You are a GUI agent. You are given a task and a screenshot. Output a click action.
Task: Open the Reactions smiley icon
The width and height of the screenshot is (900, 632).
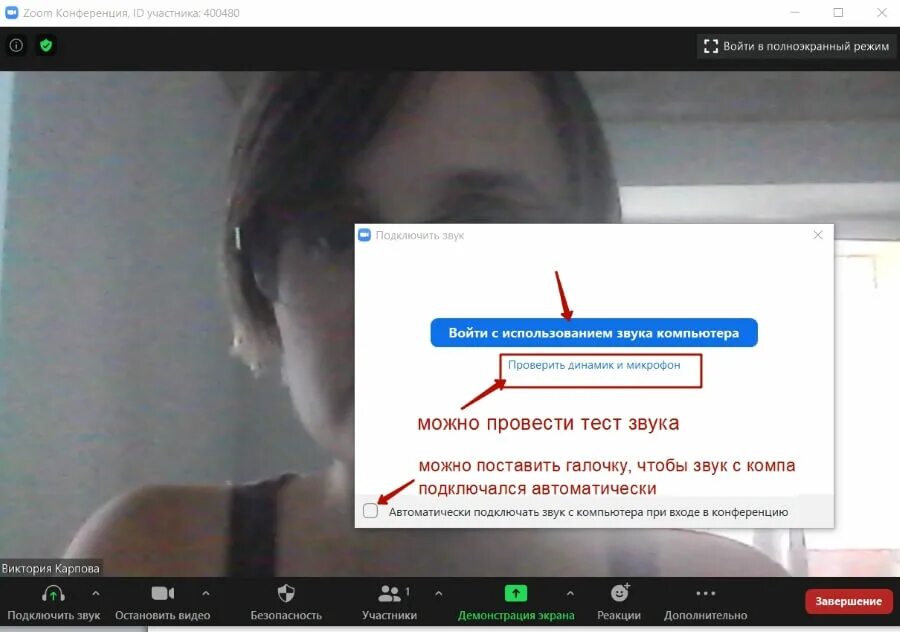click(x=620, y=592)
